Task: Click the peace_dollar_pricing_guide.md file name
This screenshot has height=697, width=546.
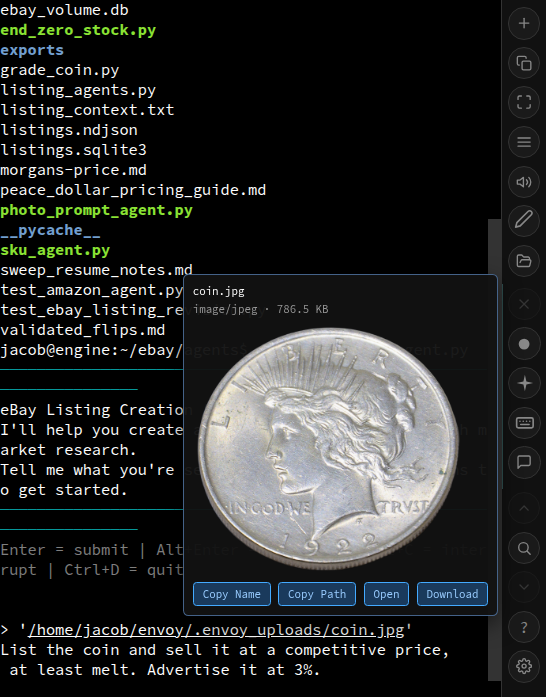Action: pos(133,190)
